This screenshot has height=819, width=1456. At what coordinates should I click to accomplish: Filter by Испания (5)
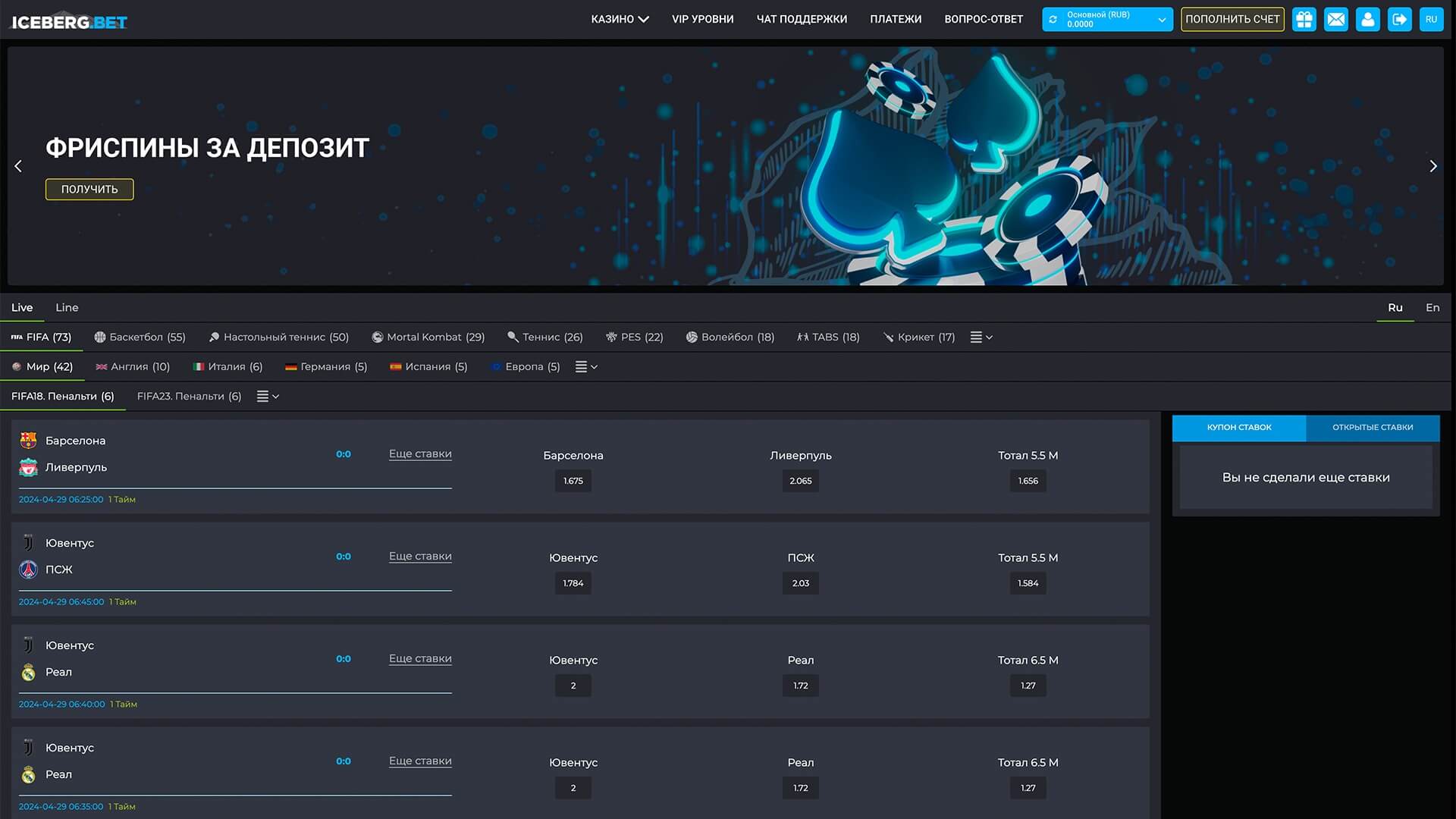428,367
